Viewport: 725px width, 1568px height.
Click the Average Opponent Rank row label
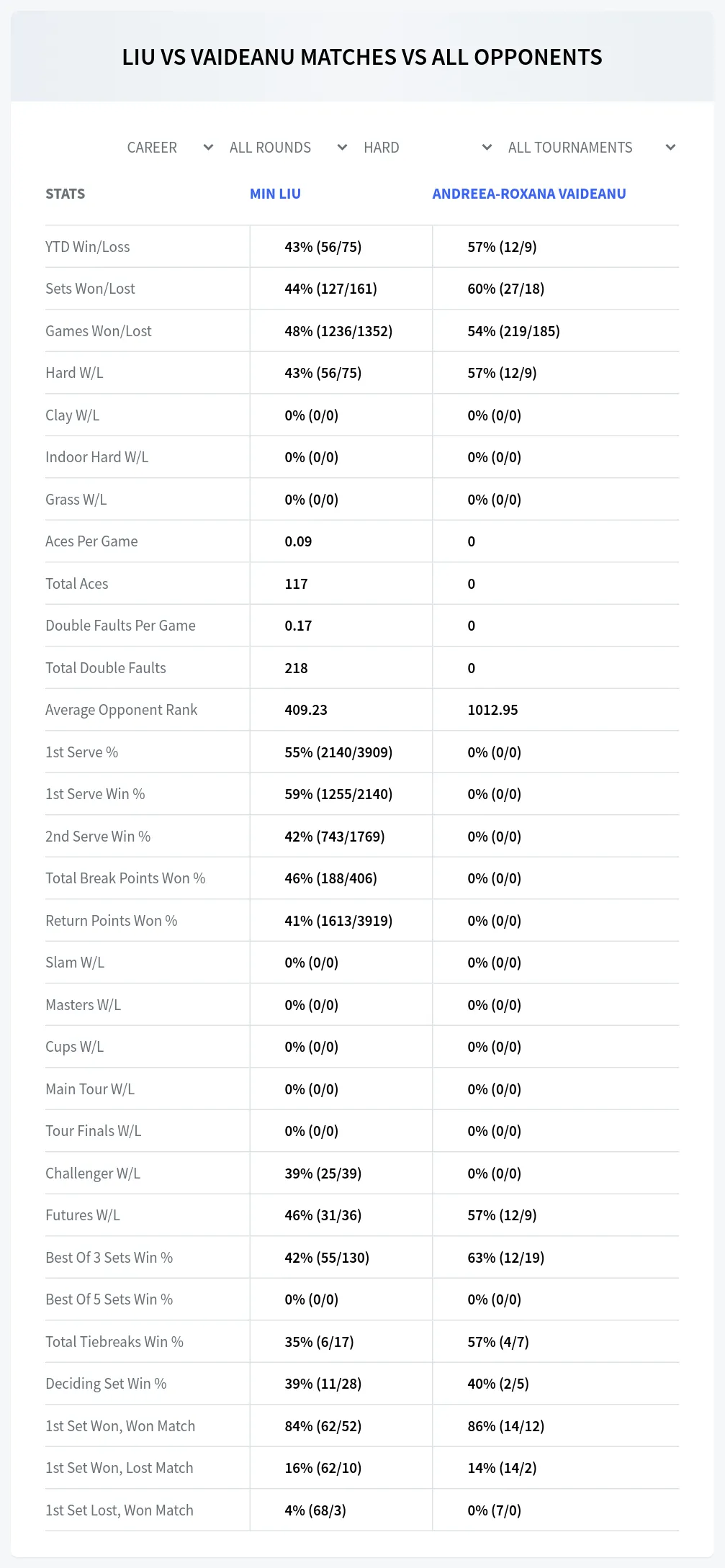pos(121,710)
